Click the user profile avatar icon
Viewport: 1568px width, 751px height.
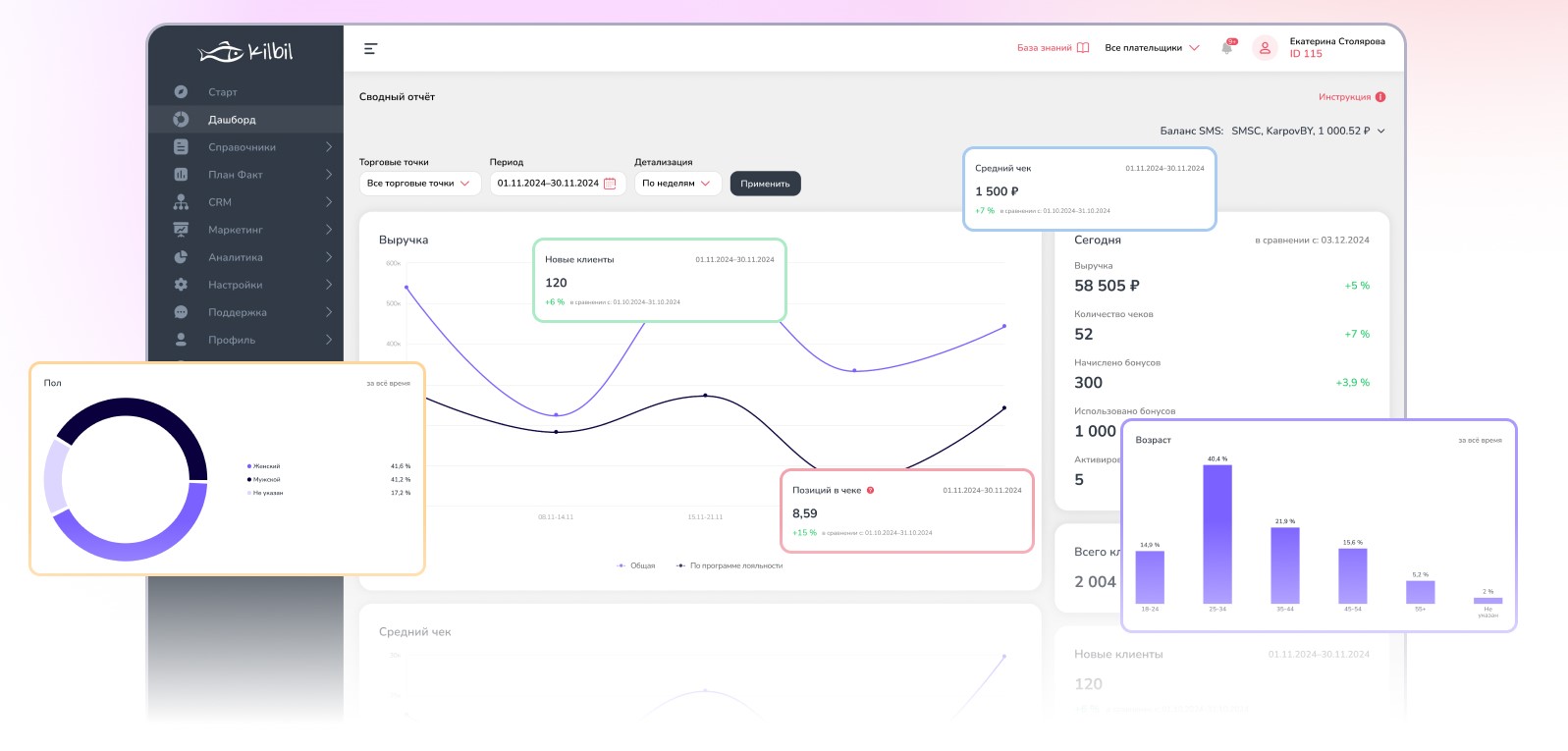[1265, 47]
